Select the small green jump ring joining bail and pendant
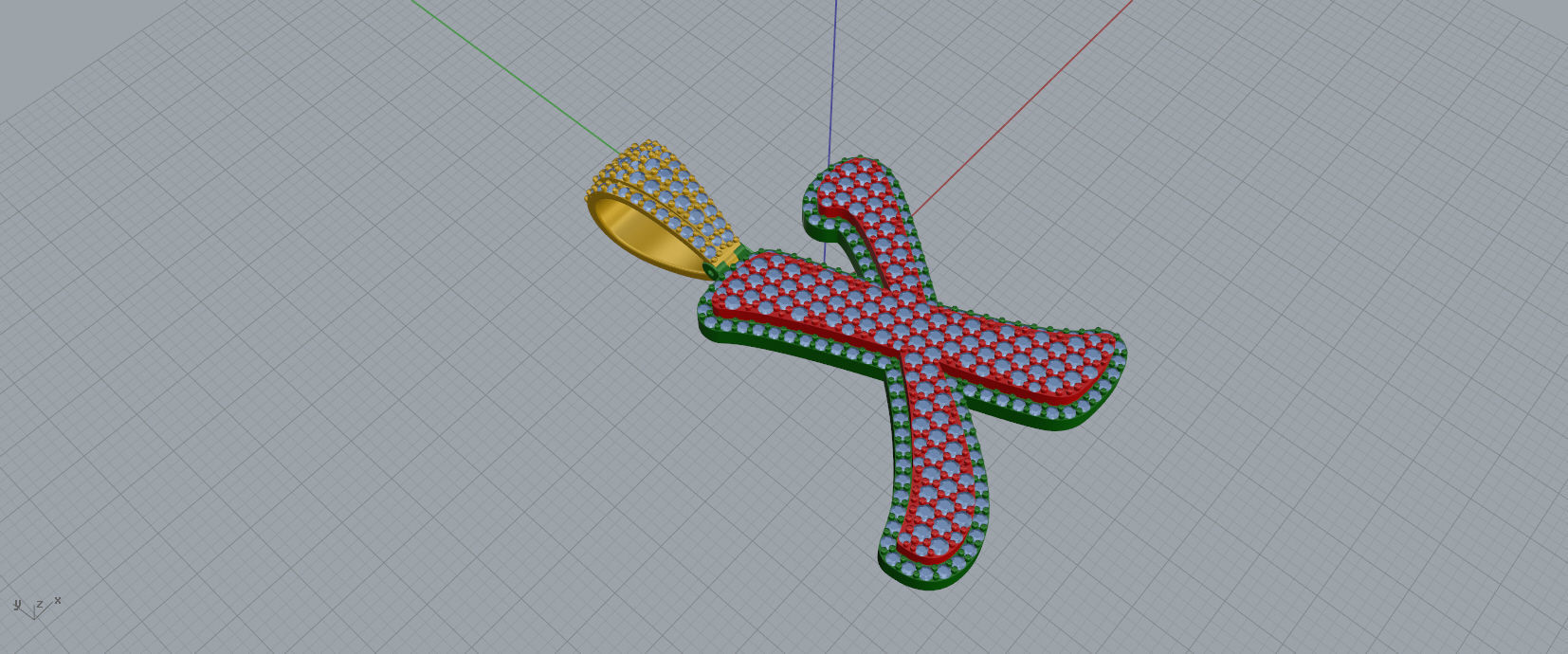Screen dimensions: 1568x654 click(x=712, y=271)
